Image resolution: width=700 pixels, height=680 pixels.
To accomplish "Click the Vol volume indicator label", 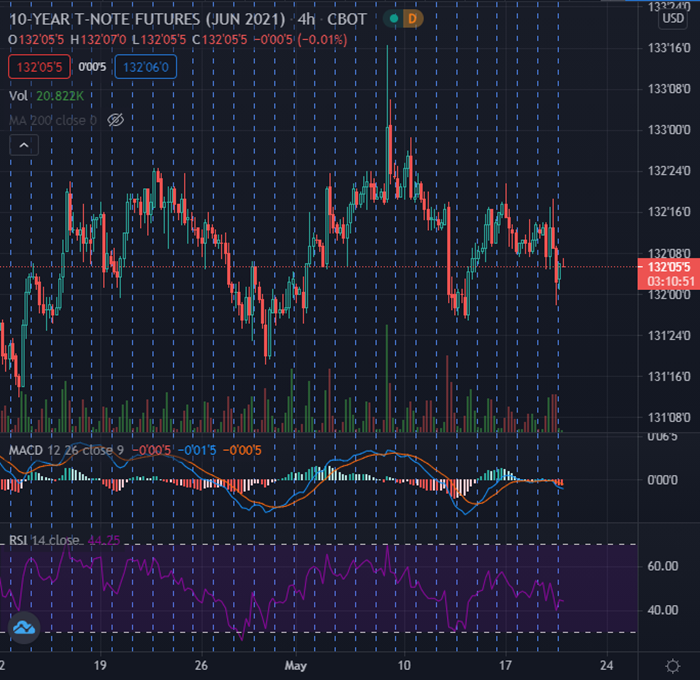I will coord(18,95).
